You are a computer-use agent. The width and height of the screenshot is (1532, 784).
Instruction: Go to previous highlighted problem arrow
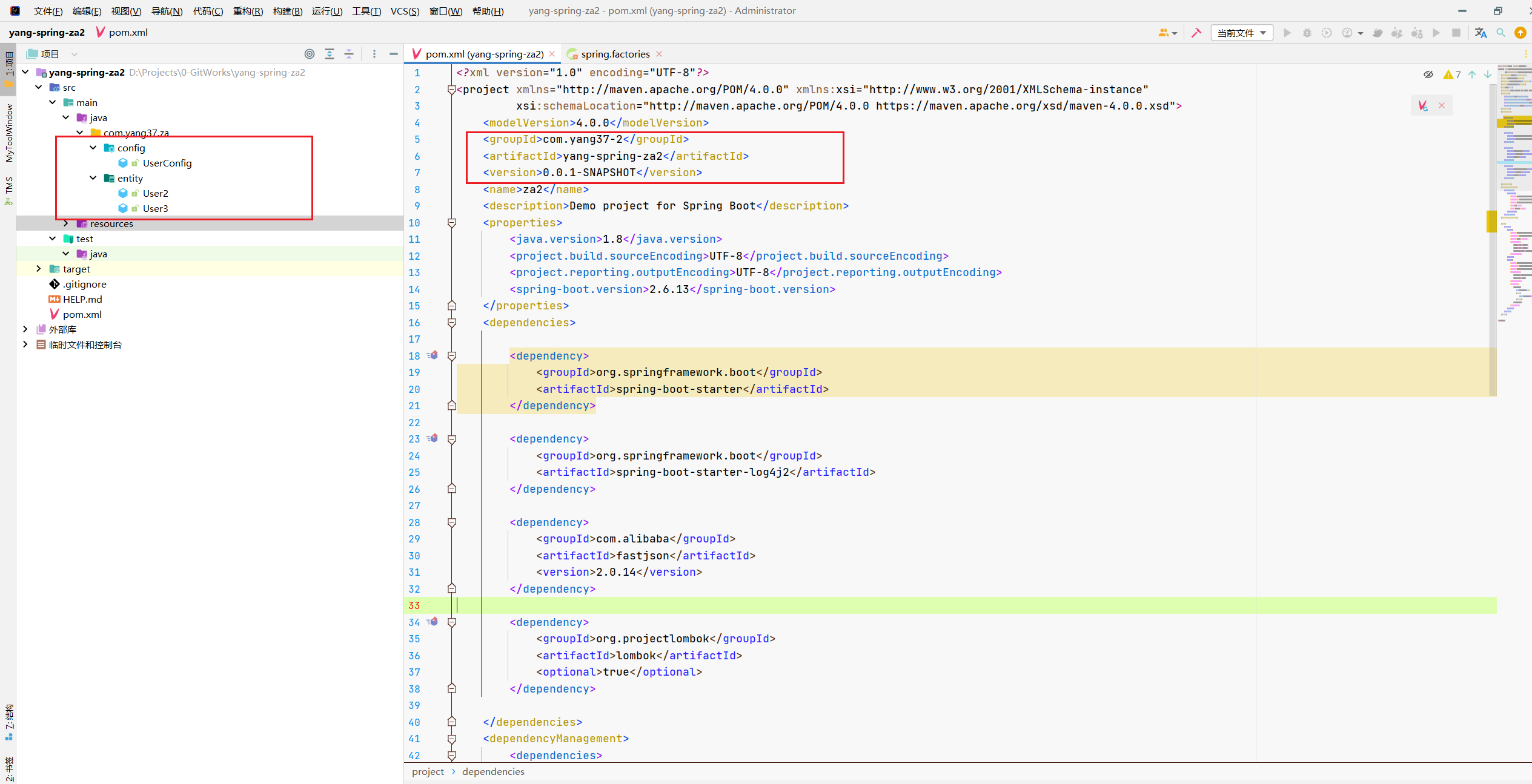1472,74
